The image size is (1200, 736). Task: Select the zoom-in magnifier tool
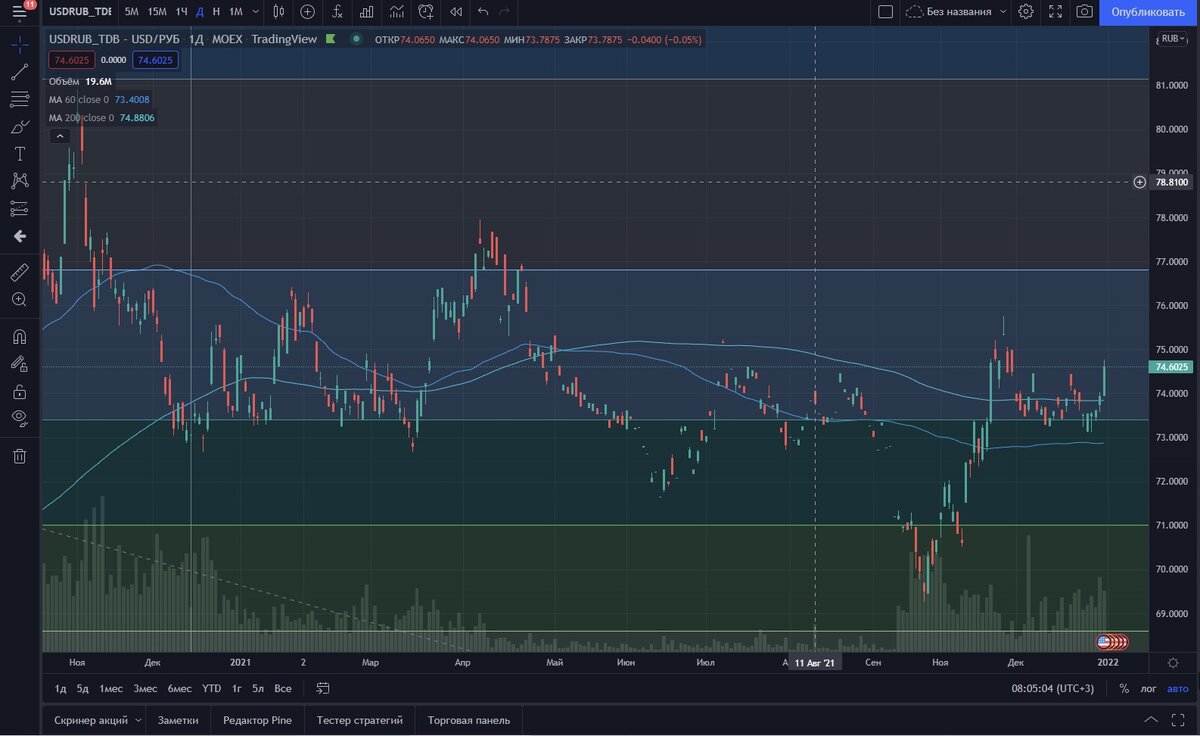point(20,299)
